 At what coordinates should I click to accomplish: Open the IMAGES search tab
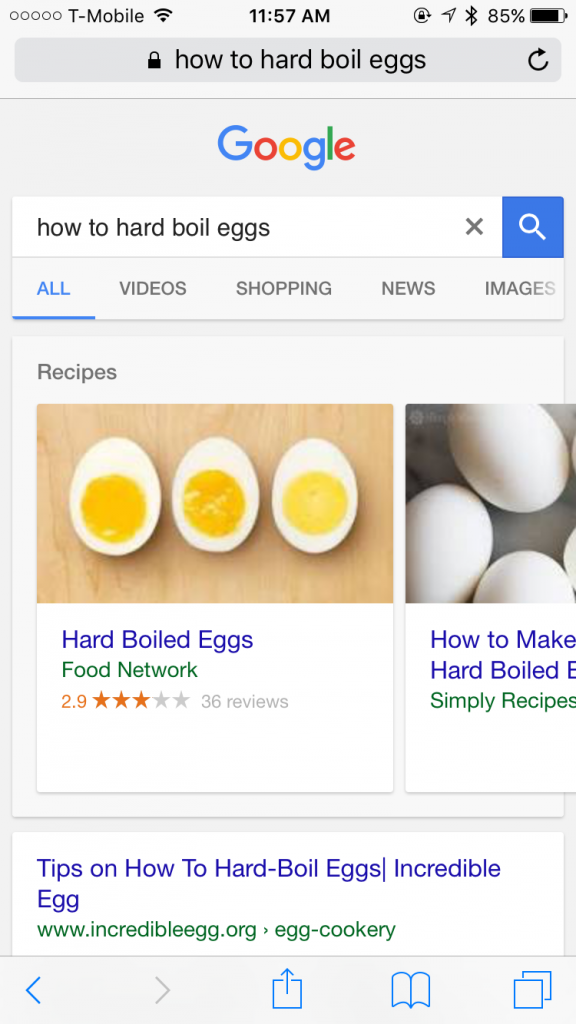point(520,288)
